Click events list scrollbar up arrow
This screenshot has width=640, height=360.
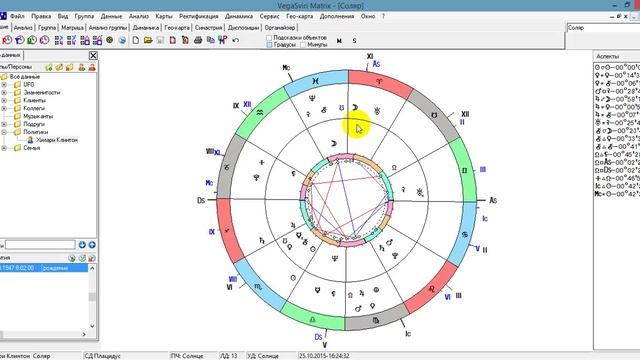[92, 268]
